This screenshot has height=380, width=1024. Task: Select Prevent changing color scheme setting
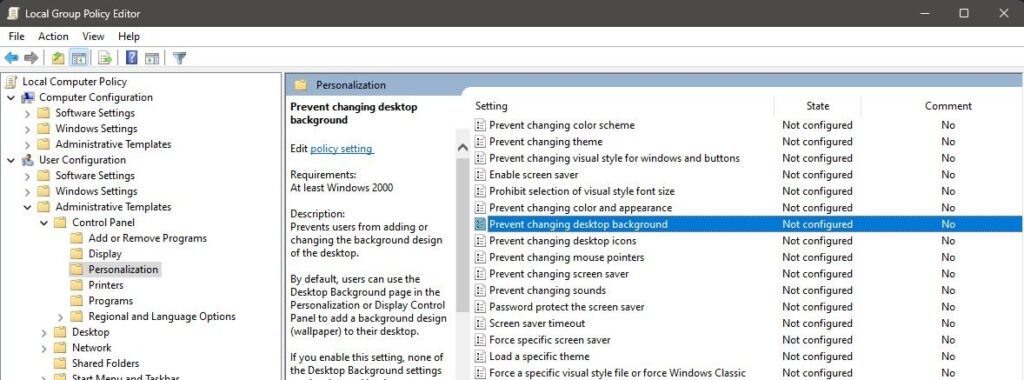pyautogui.click(x=562, y=125)
